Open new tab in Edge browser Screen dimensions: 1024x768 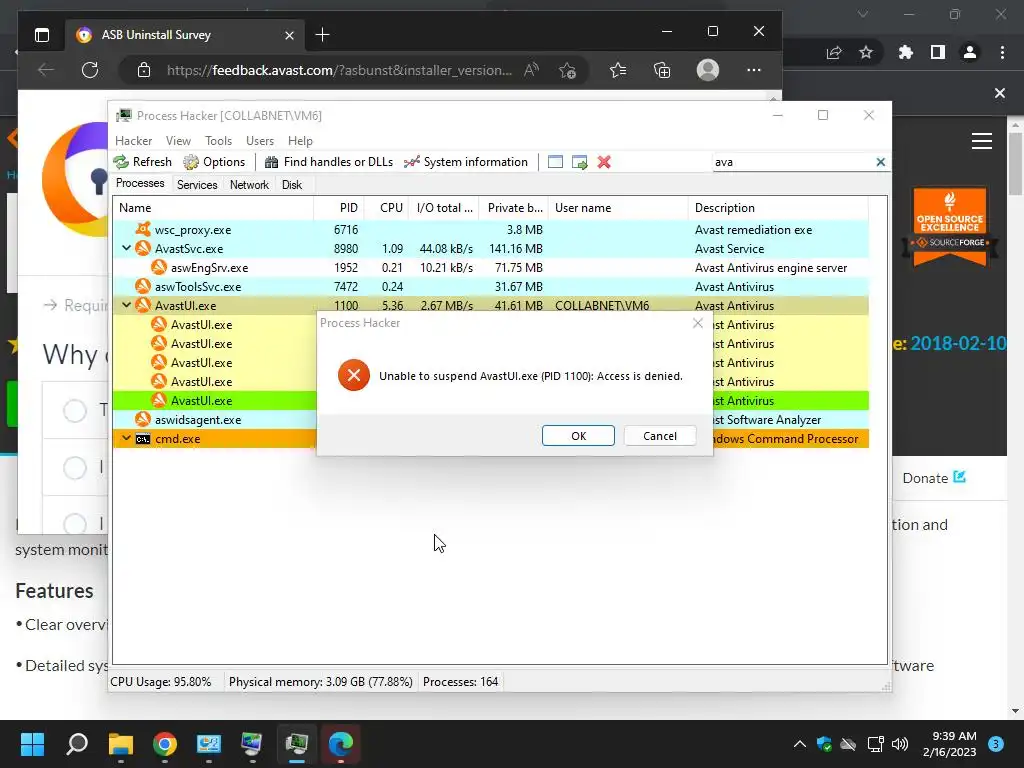tap(323, 35)
